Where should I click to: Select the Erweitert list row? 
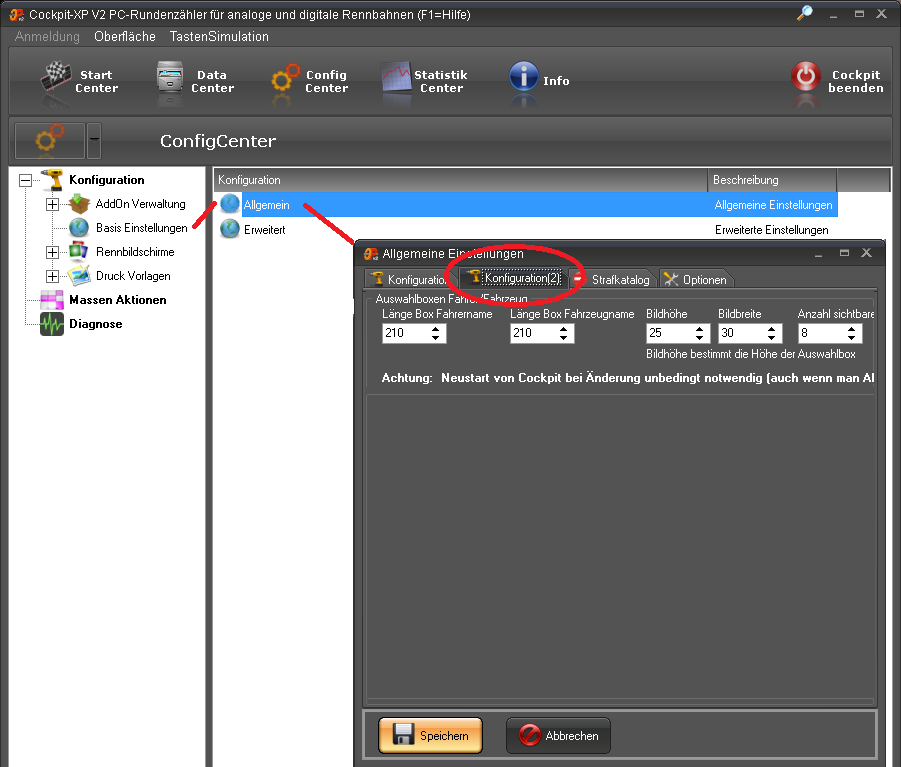[x=525, y=230]
